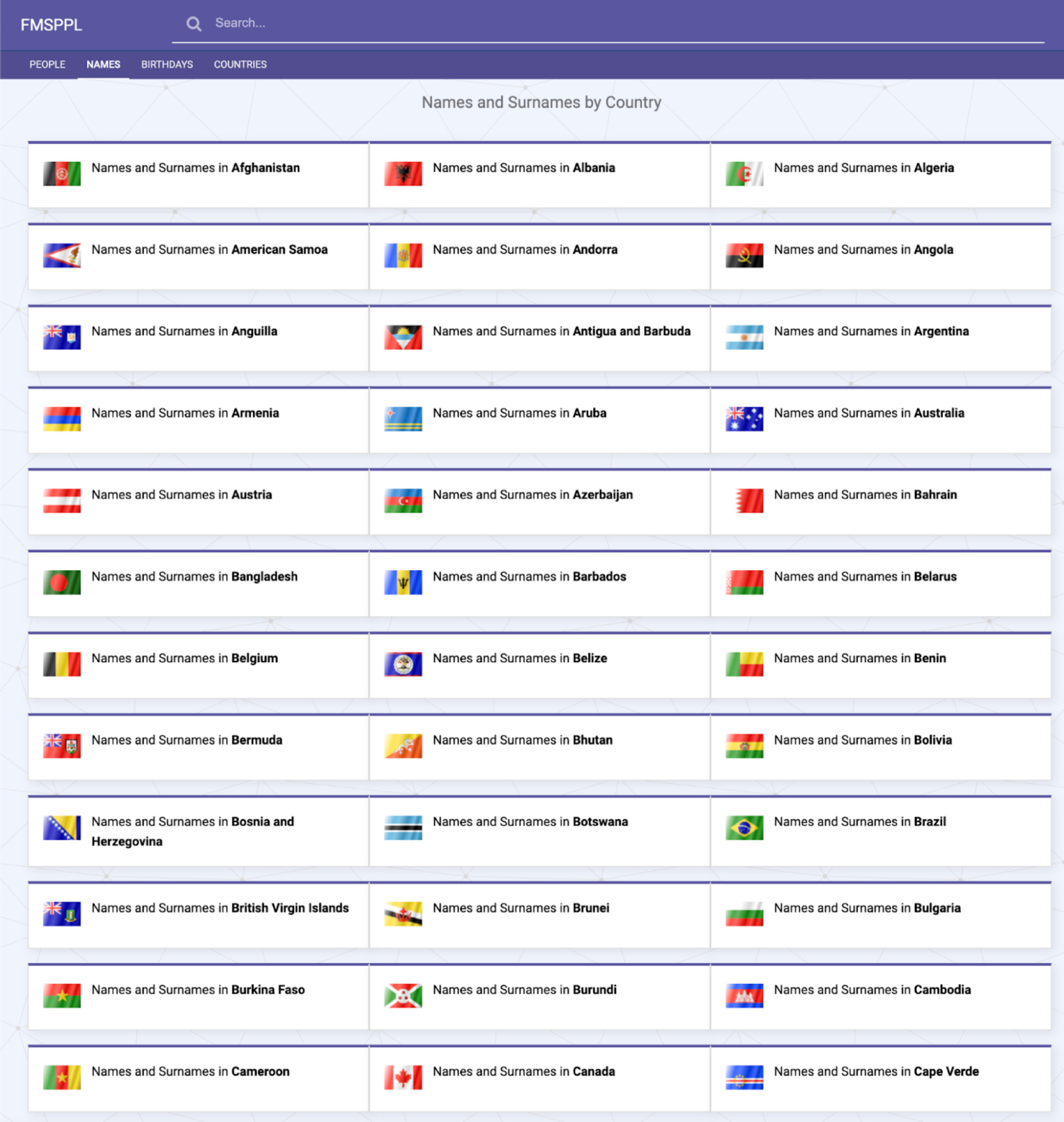Click the Albania flag icon
Image resolution: width=1064 pixels, height=1122 pixels.
pos(403,174)
